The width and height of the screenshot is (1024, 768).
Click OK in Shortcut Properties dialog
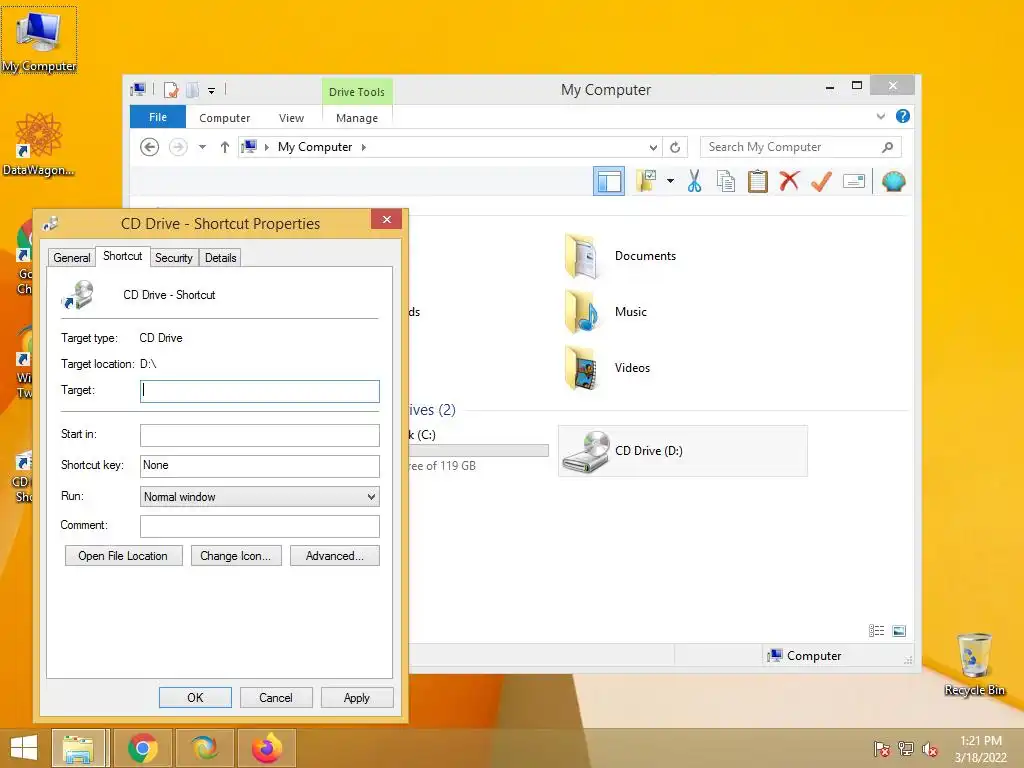coord(195,697)
